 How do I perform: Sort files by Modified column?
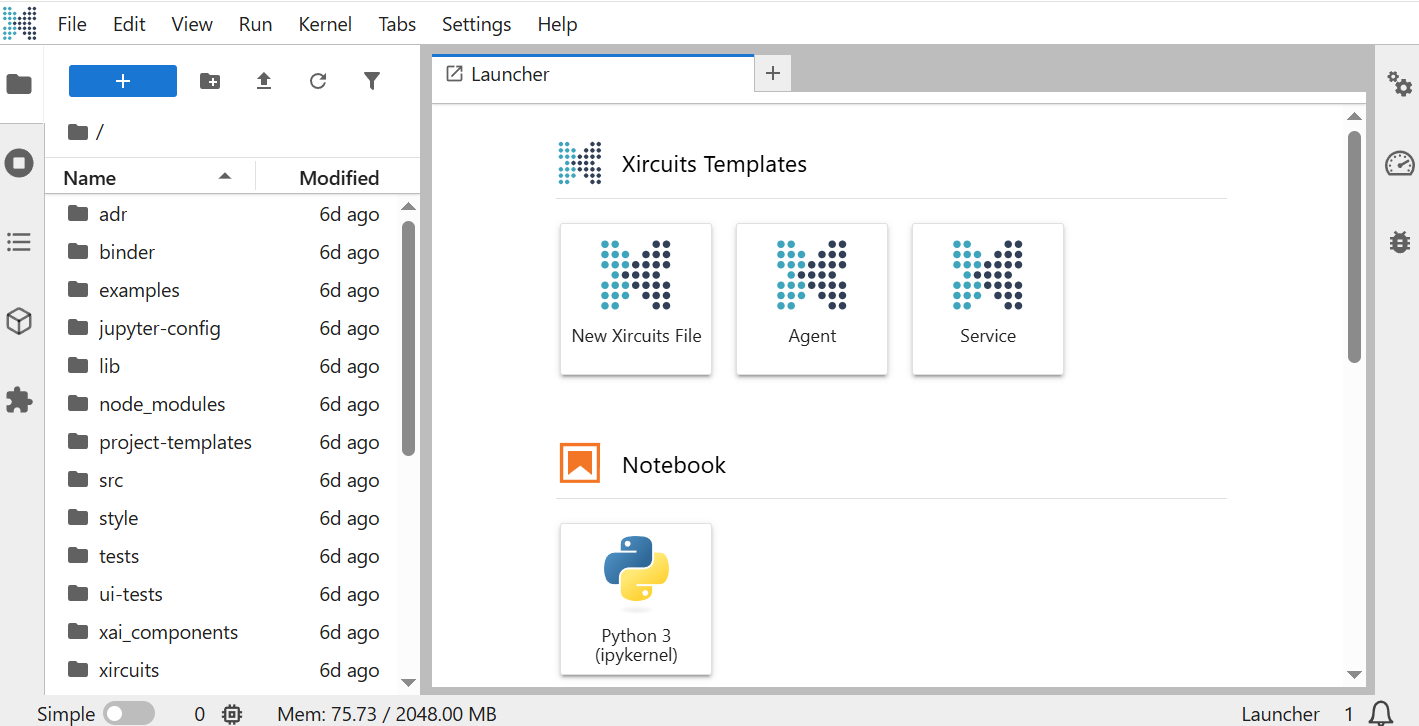pyautogui.click(x=339, y=178)
